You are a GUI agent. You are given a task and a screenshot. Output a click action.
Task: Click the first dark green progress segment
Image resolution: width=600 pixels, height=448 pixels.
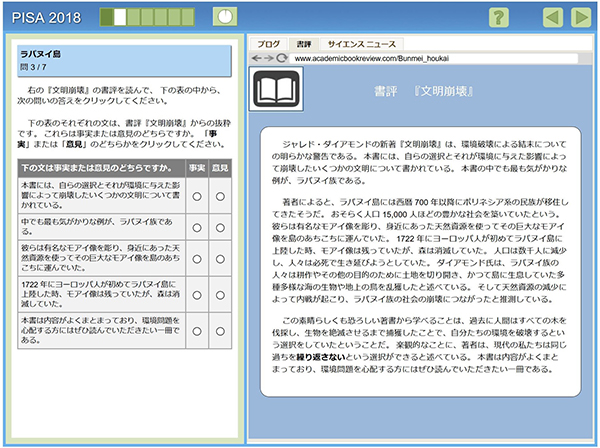(106, 17)
